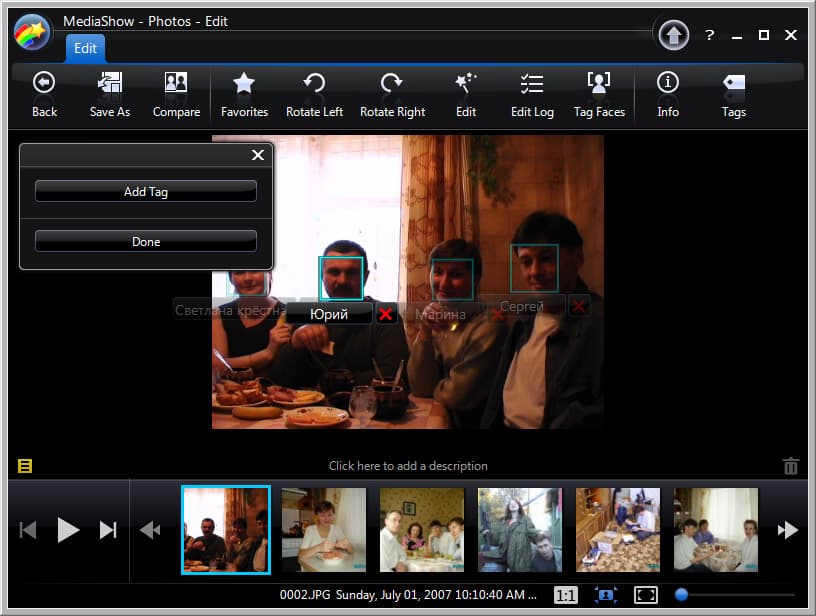Viewport: 816px width, 616px height.
Task: Skip to the next photo
Action: [x=108, y=530]
